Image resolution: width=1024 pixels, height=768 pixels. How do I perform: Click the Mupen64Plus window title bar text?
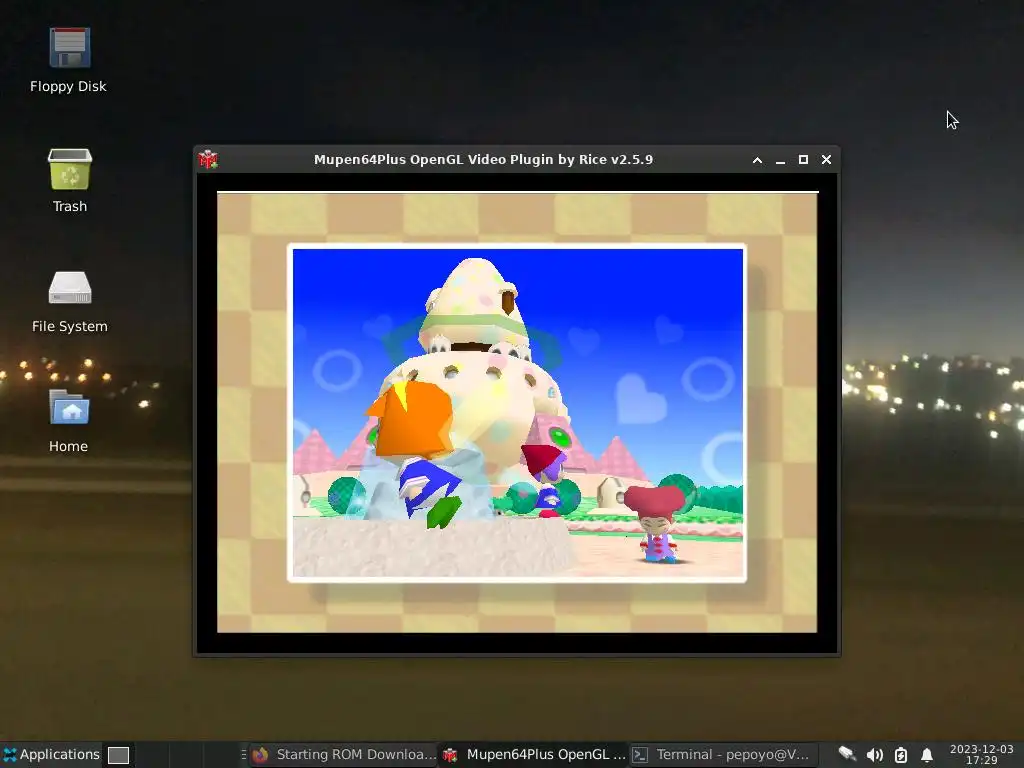[483, 160]
